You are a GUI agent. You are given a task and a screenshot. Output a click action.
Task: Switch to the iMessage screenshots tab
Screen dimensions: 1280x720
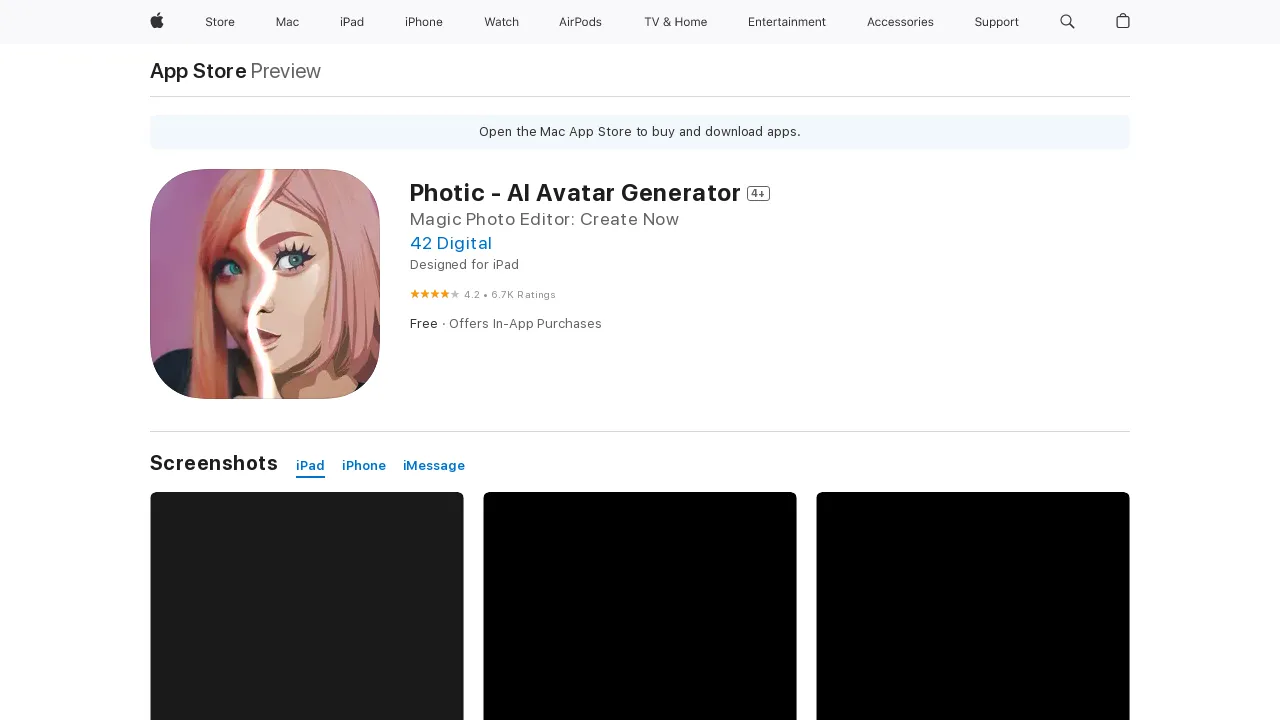coord(434,465)
